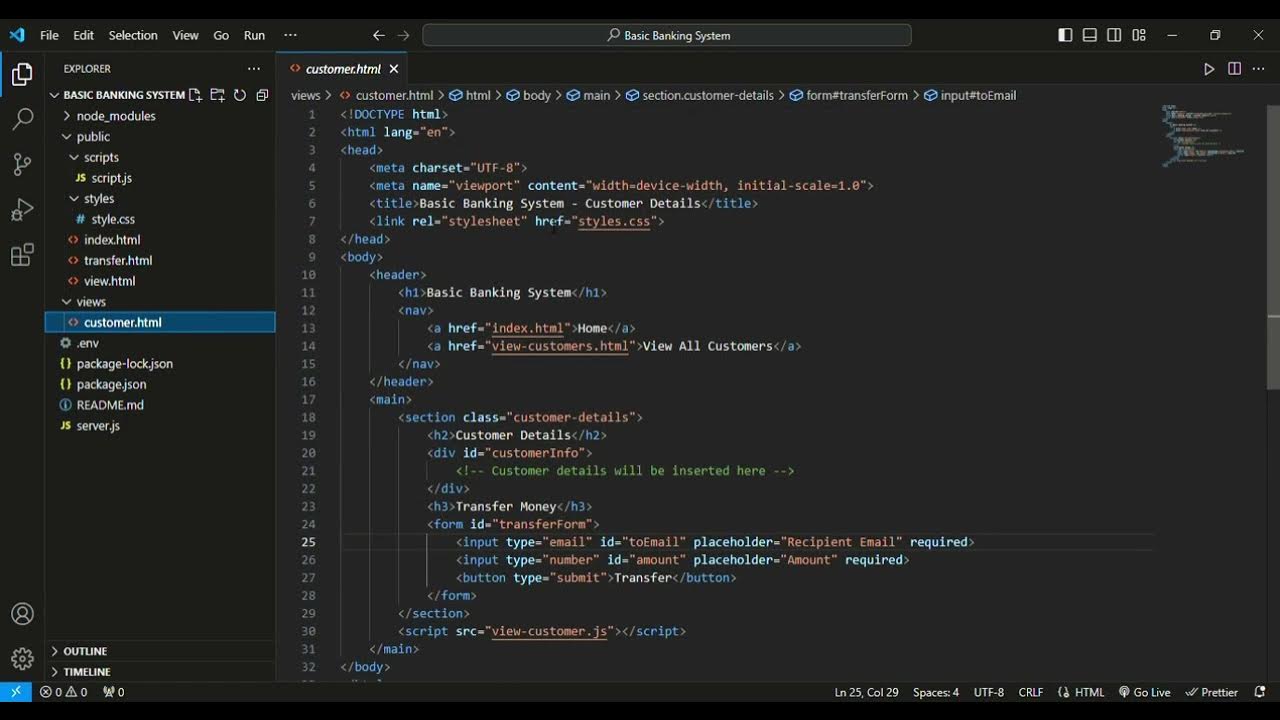Open the Manage gear icon
The width and height of the screenshot is (1280, 720).
[x=22, y=659]
